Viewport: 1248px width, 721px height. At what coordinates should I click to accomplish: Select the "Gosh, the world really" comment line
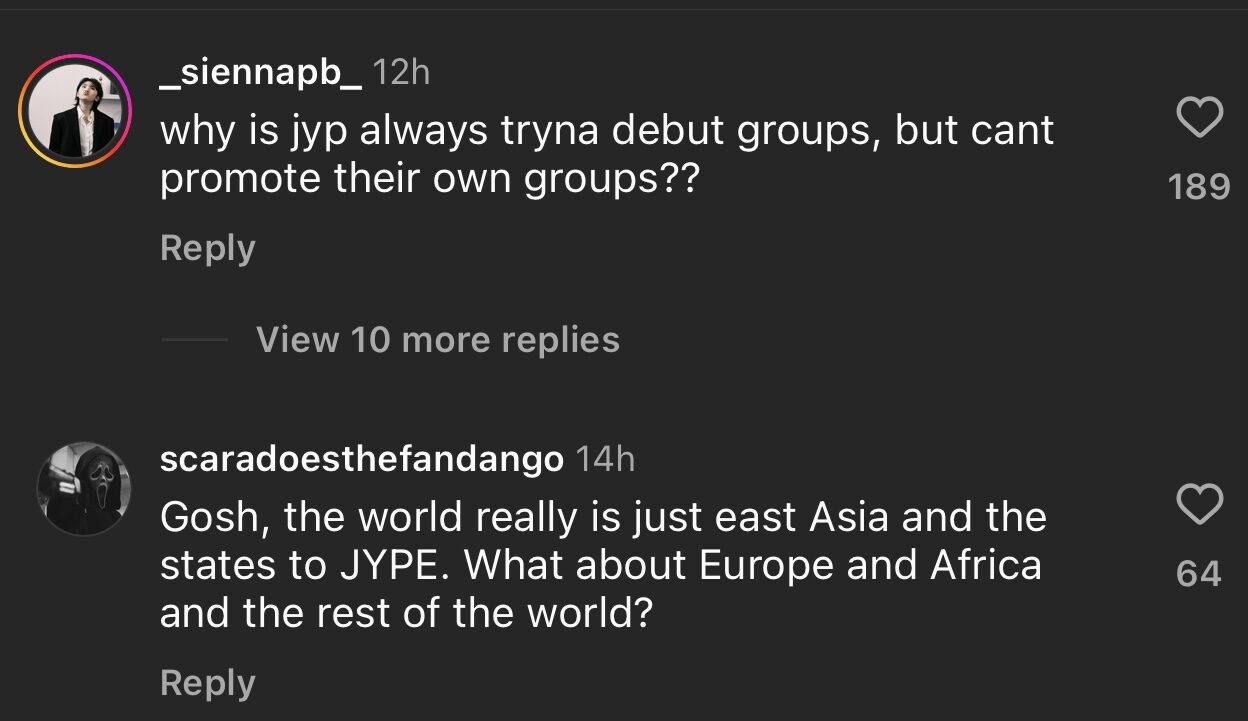click(x=602, y=517)
